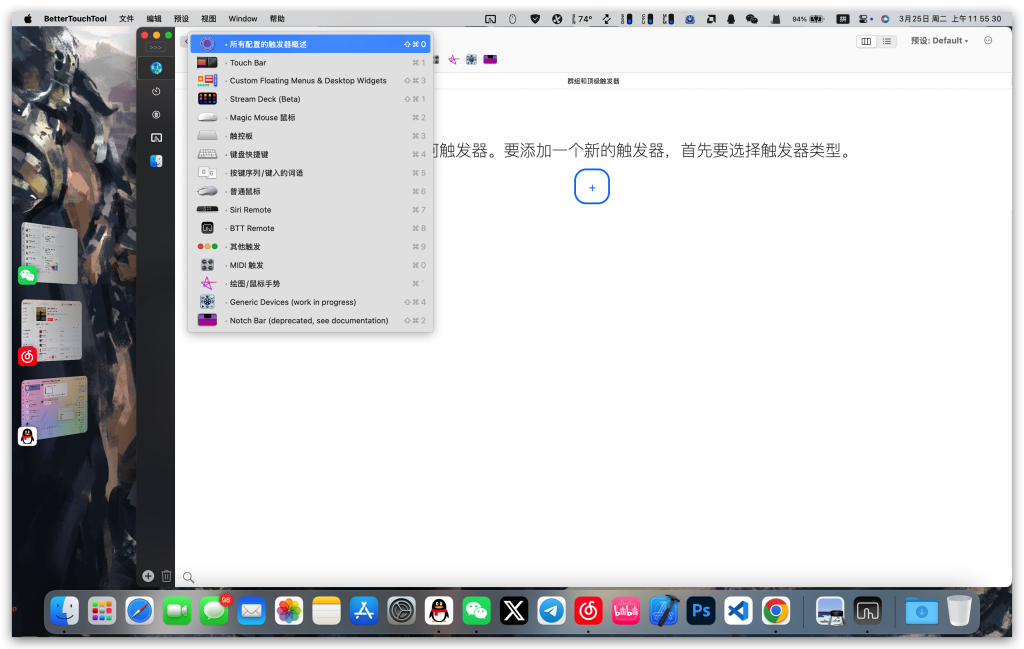
Task: Pick Stream Deck (Beta) from the list
Action: click(x=310, y=99)
